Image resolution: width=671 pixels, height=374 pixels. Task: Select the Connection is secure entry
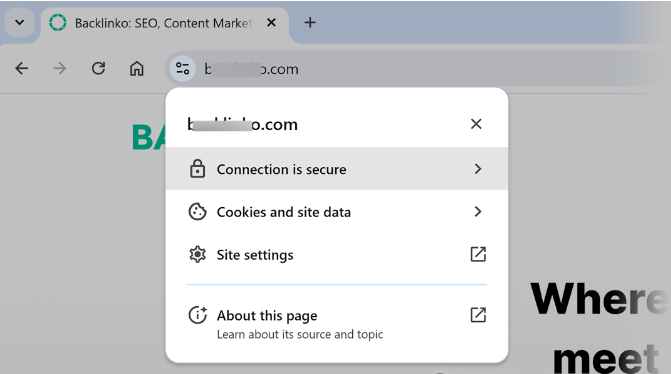point(337,169)
